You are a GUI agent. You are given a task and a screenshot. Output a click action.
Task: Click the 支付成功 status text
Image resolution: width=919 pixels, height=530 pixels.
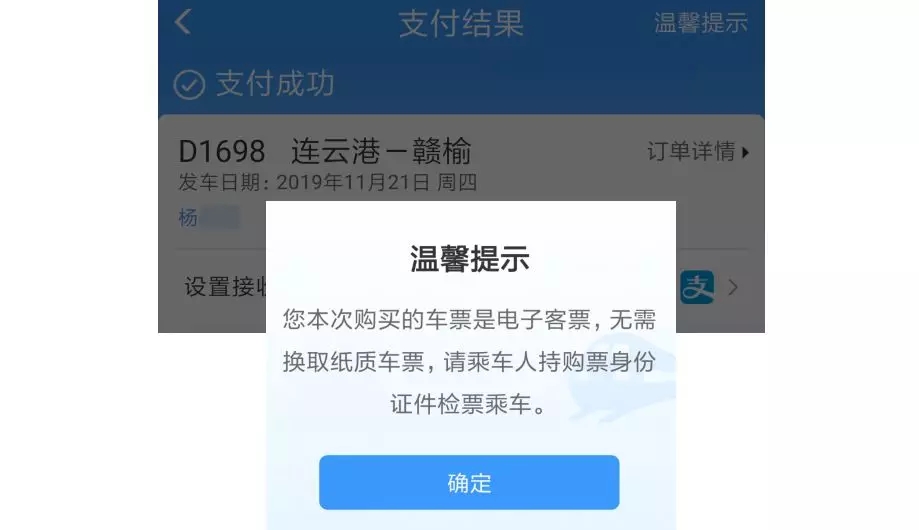[275, 83]
